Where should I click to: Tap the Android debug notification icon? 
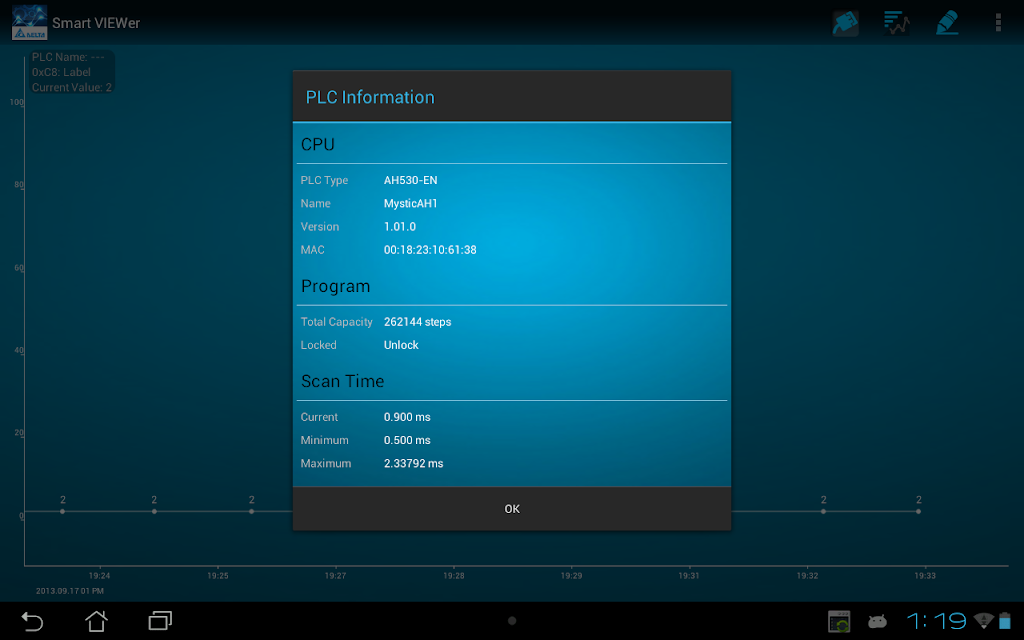[877, 621]
